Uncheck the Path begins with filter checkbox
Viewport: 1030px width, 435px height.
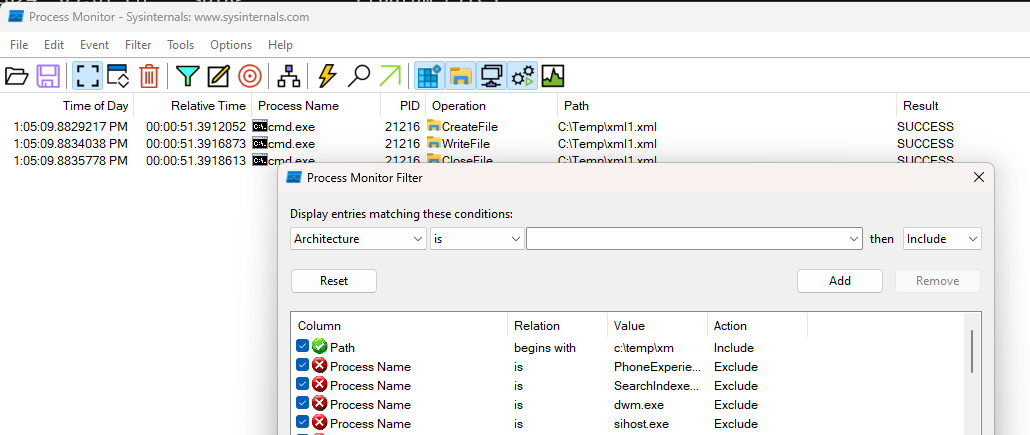pos(302,346)
